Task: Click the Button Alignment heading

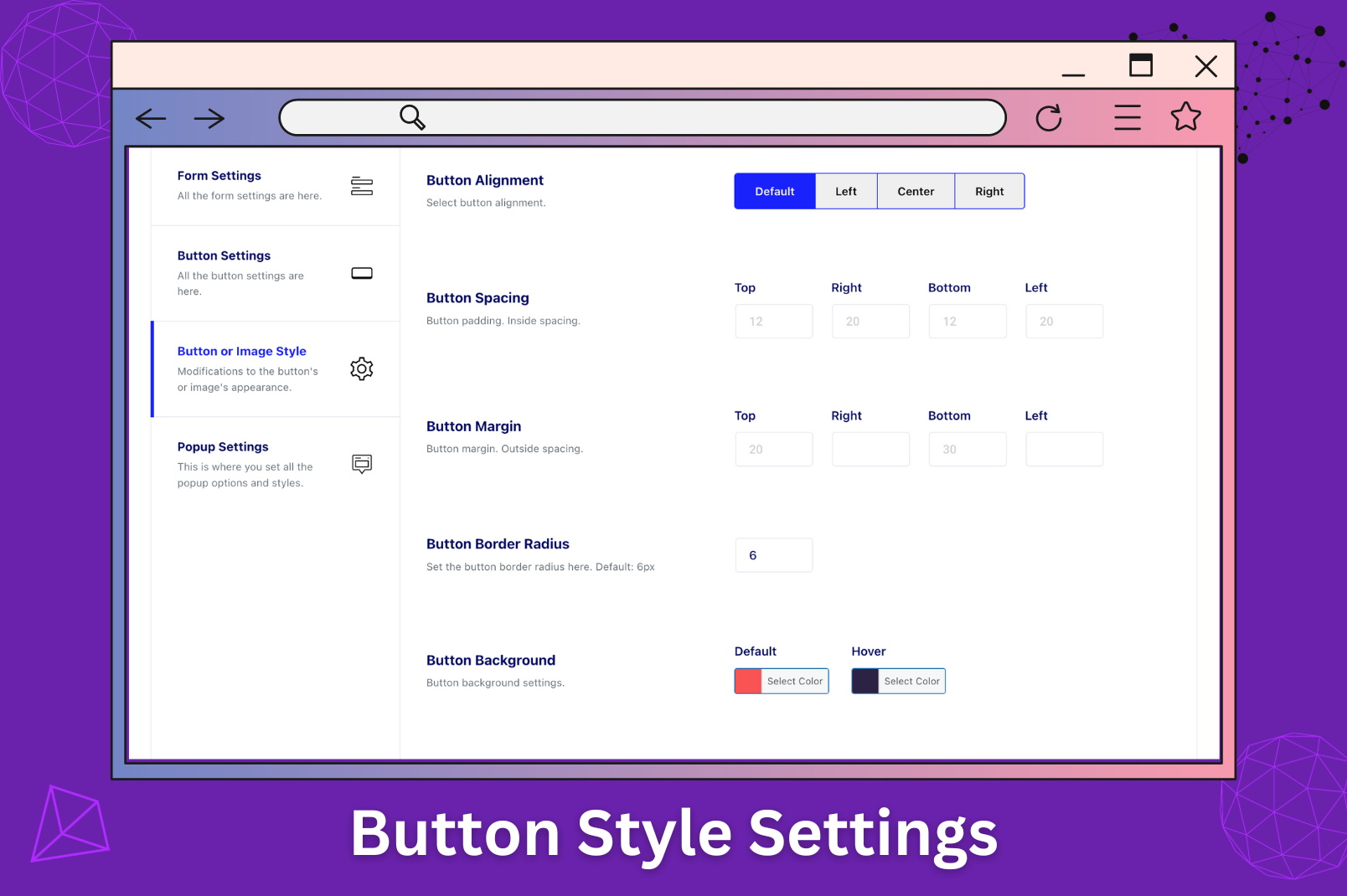Action: coord(485,180)
